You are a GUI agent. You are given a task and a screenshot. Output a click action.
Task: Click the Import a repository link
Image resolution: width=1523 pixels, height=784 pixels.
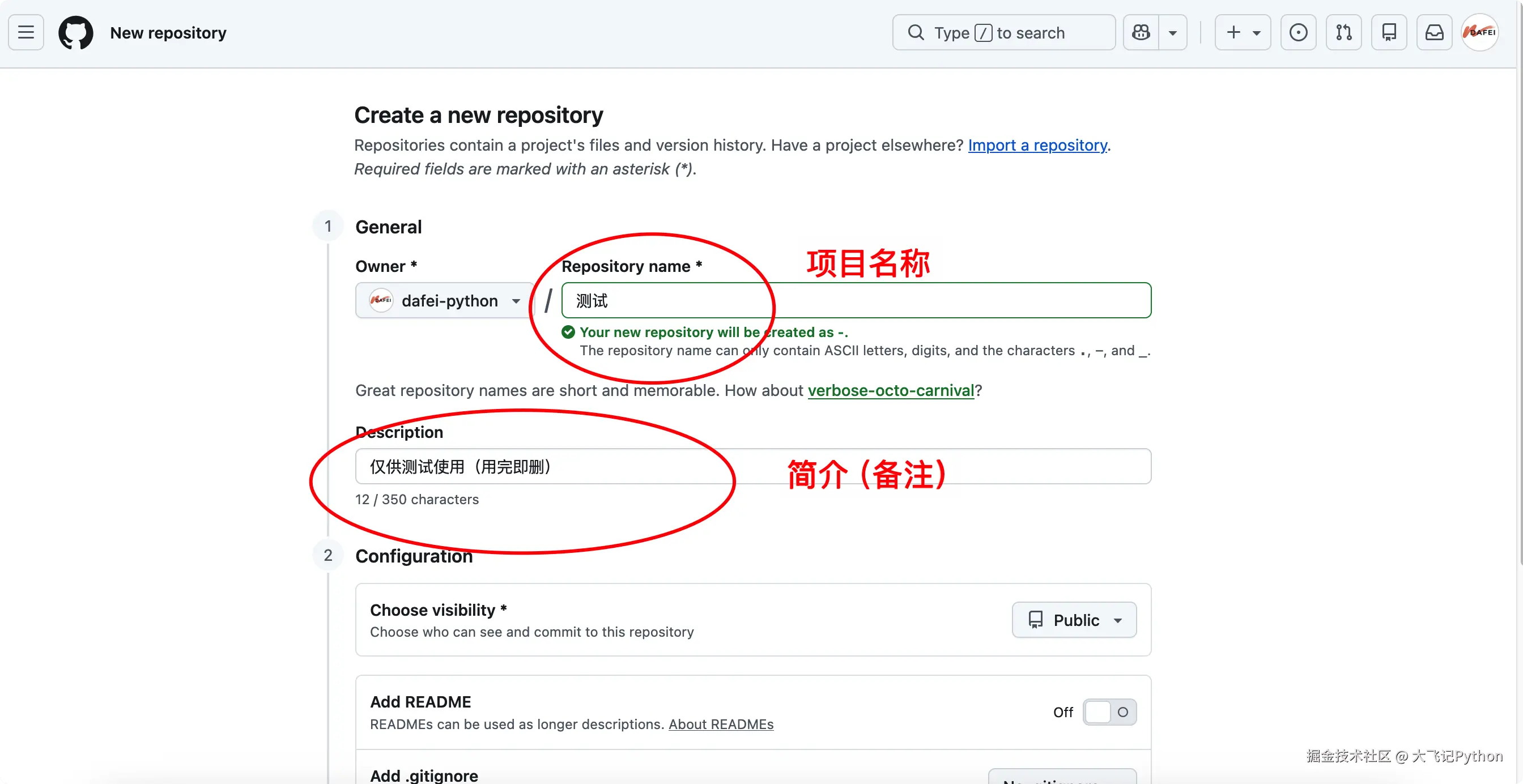point(1037,145)
